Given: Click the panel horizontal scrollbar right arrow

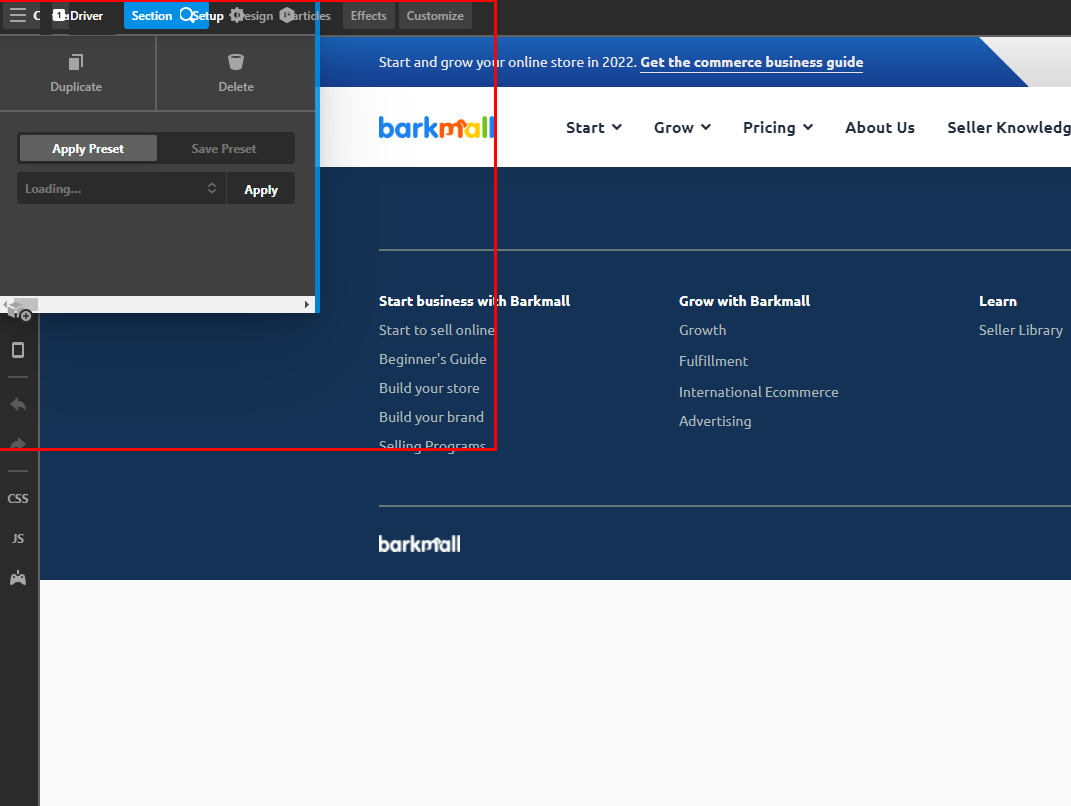Looking at the screenshot, I should tap(307, 305).
